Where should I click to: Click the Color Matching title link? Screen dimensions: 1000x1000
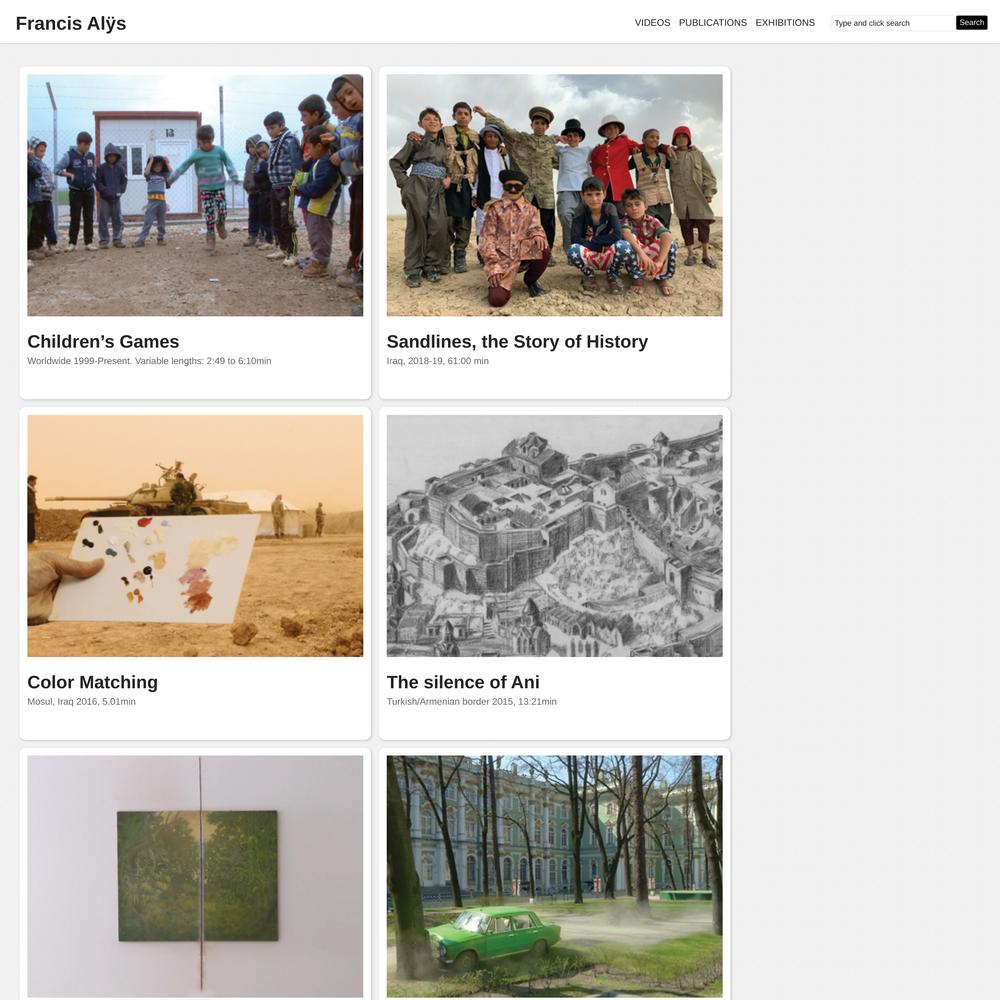(x=92, y=682)
